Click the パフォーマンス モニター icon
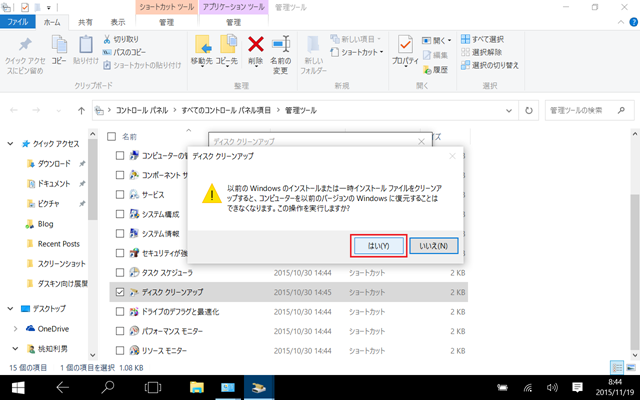The image size is (640, 400). 134,331
